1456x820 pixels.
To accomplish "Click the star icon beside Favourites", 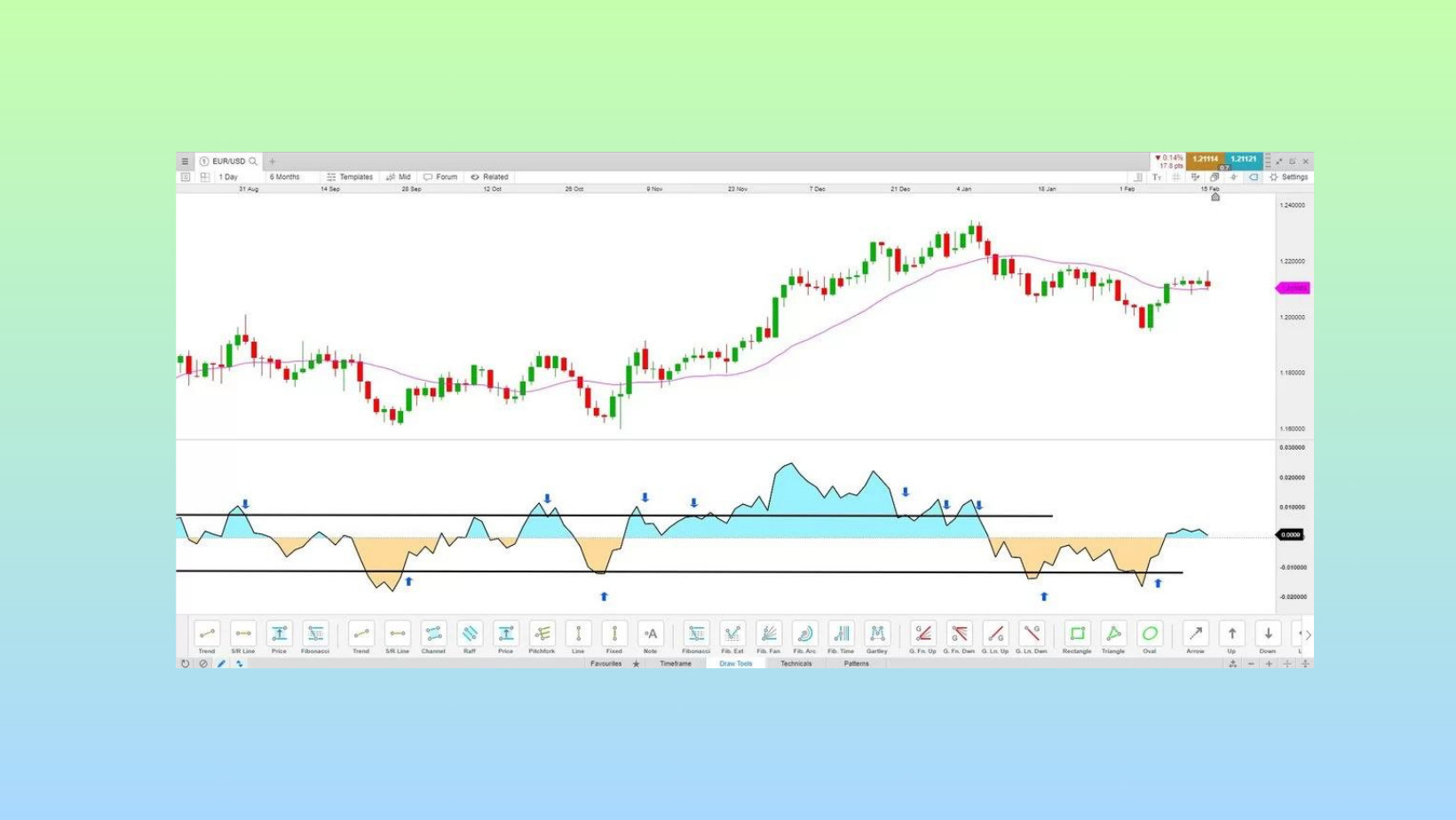I will (x=636, y=664).
